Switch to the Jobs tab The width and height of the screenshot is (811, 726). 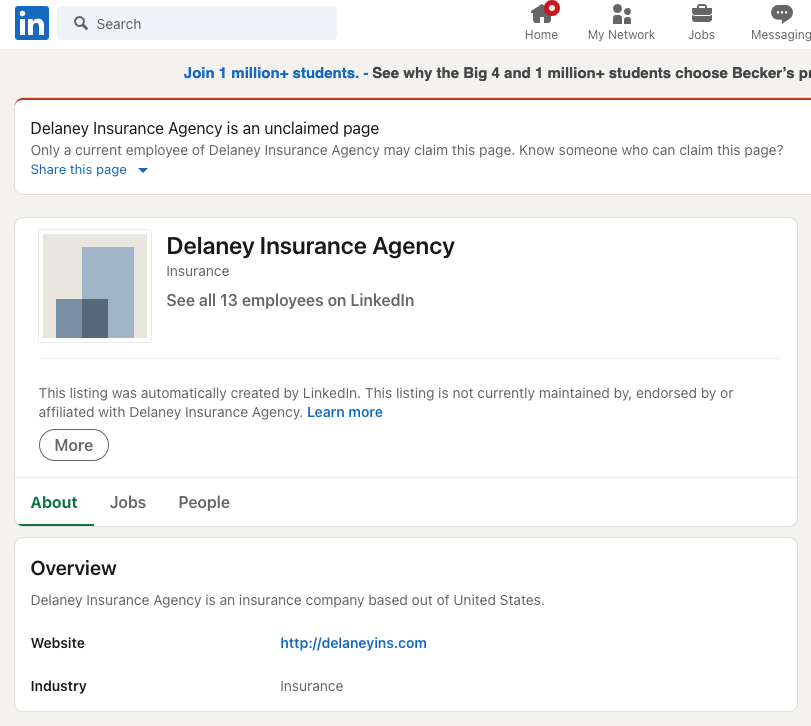pos(128,502)
